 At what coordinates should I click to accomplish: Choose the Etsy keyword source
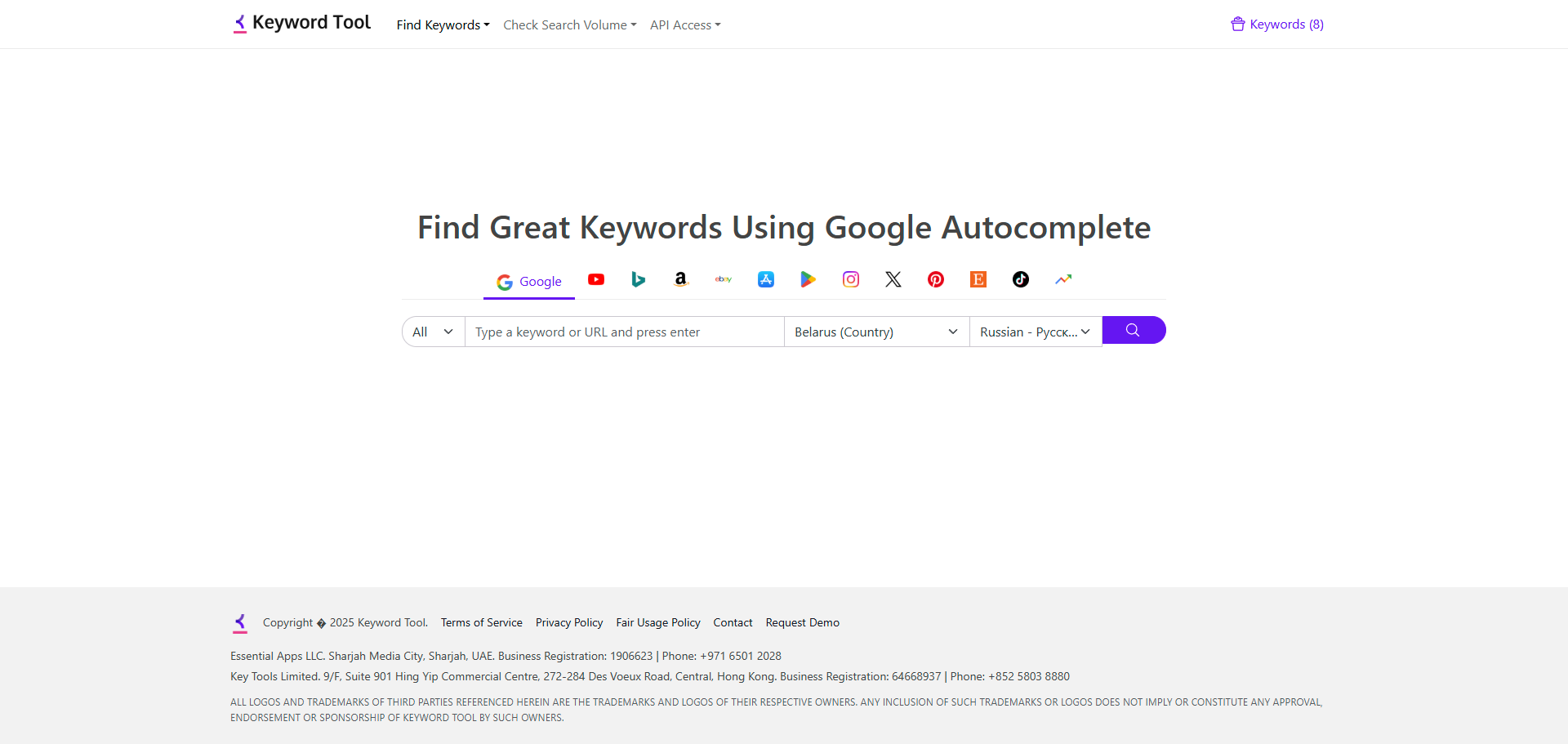click(x=978, y=279)
